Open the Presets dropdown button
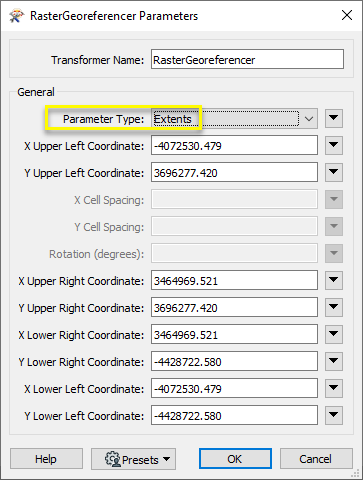This screenshot has width=363, height=480. (x=133, y=459)
